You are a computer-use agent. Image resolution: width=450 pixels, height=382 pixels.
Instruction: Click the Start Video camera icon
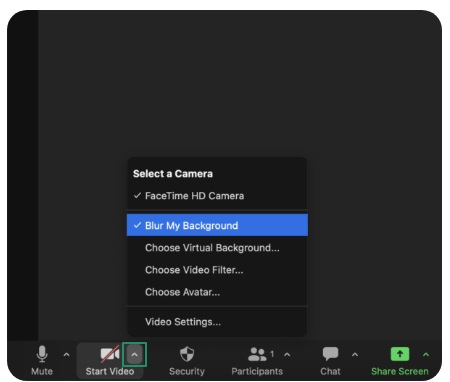click(110, 354)
